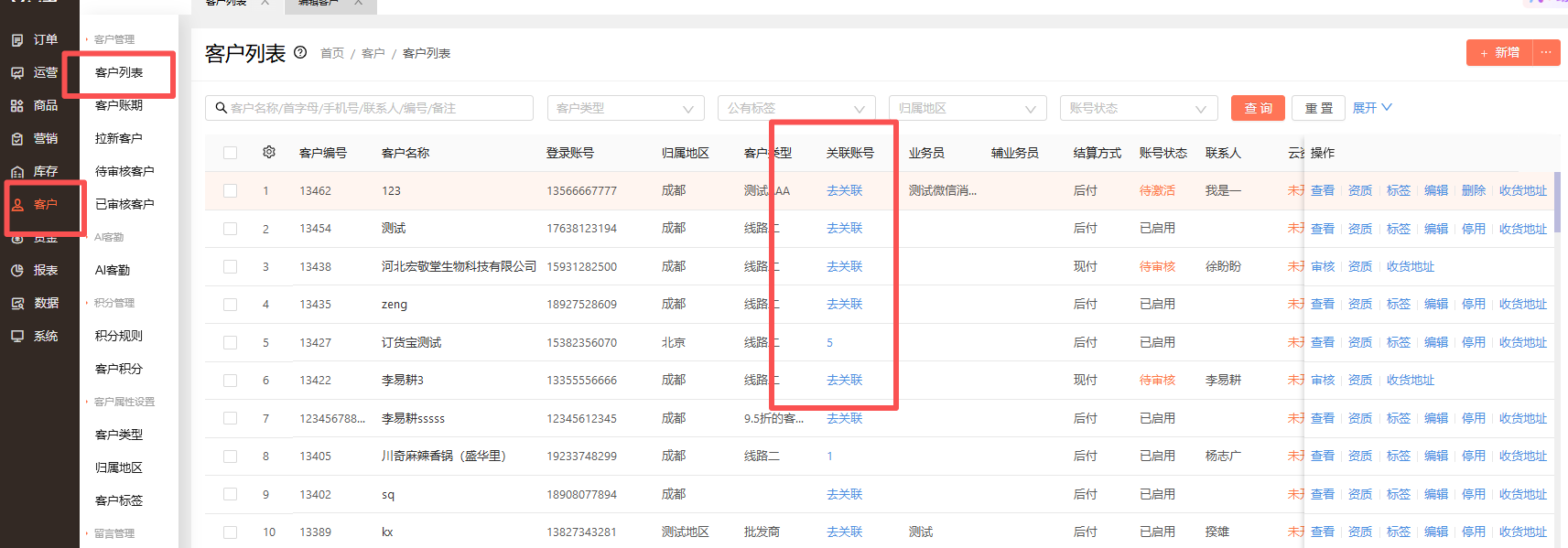Open 积分规则 in the submenu
This screenshot has width=1568, height=548.
[x=119, y=336]
